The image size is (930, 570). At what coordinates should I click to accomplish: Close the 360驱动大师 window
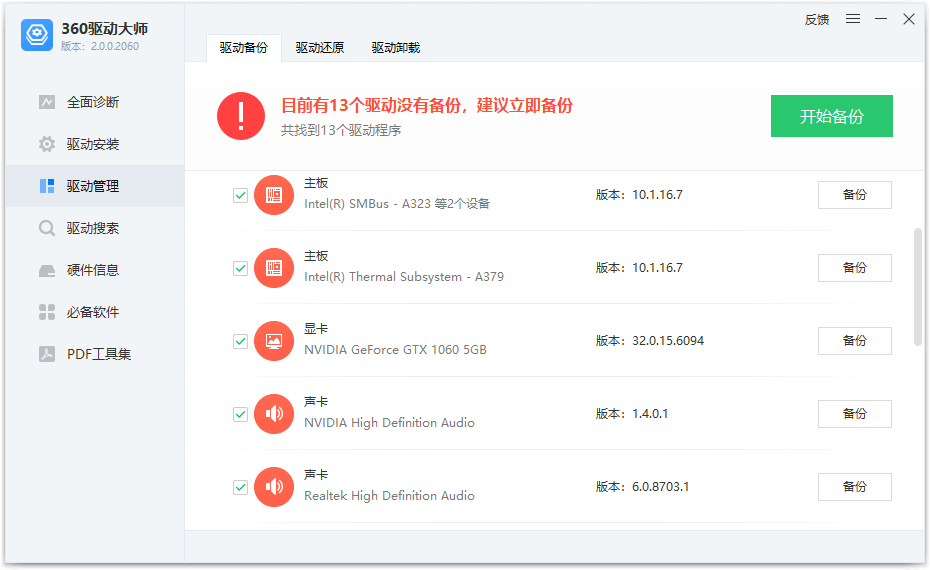pos(909,19)
